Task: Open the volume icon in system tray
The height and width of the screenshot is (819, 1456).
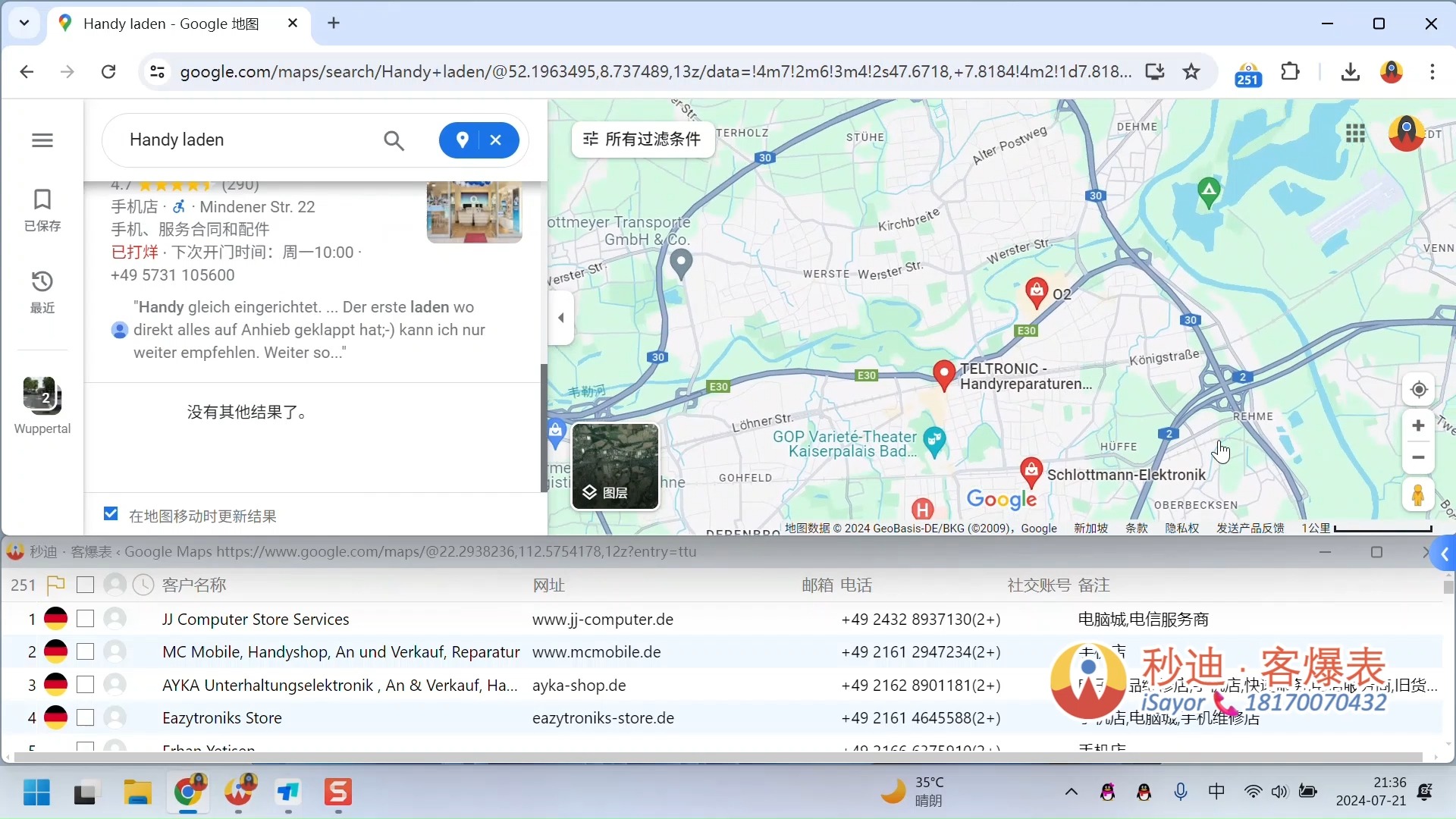Action: coord(1279,792)
